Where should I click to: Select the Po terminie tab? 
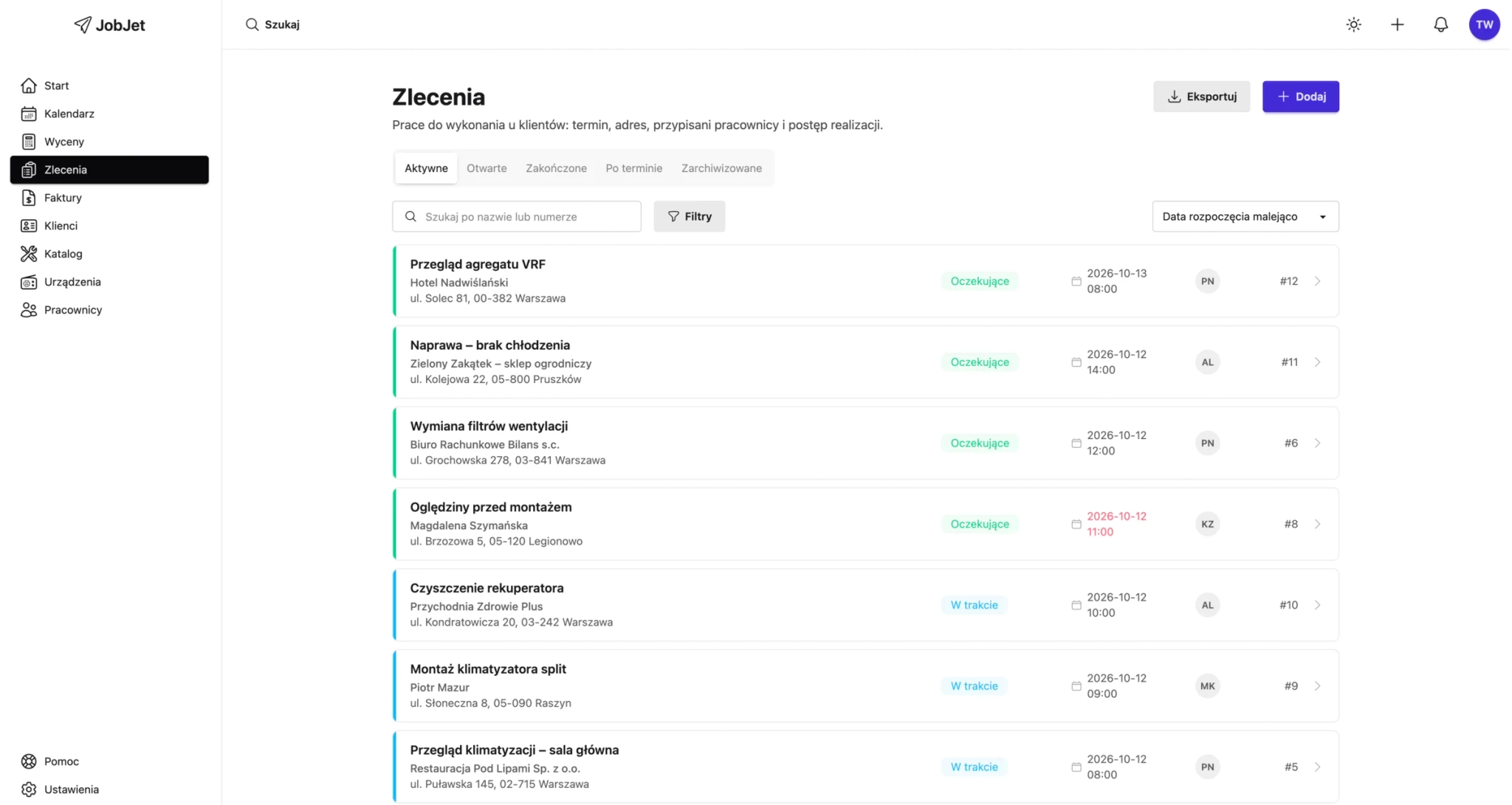click(x=633, y=168)
